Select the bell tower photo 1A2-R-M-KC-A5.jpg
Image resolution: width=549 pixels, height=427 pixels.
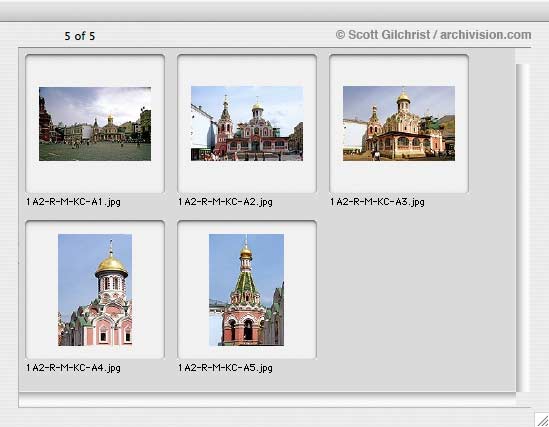click(x=246, y=290)
